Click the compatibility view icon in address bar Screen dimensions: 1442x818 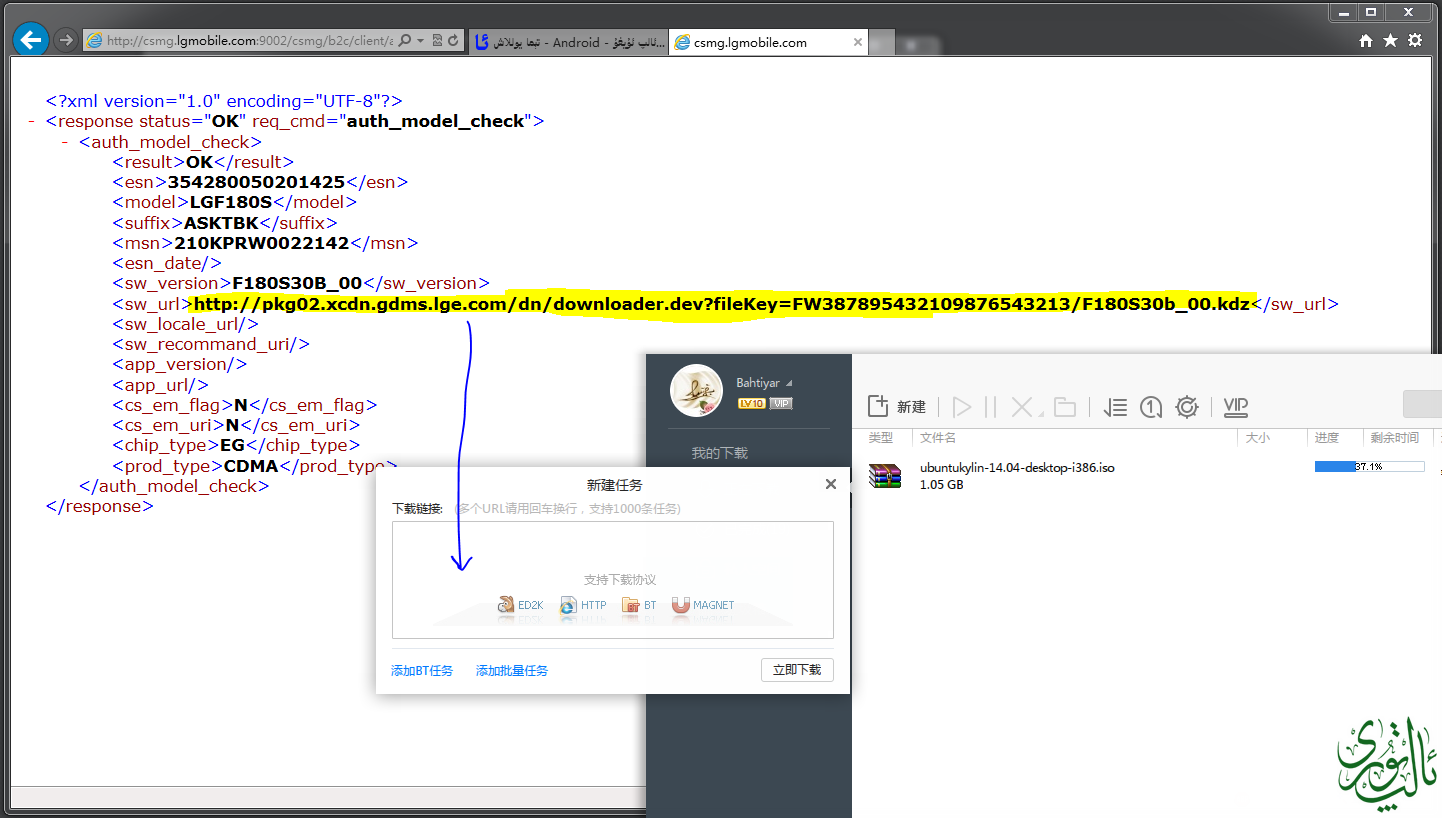coord(438,41)
